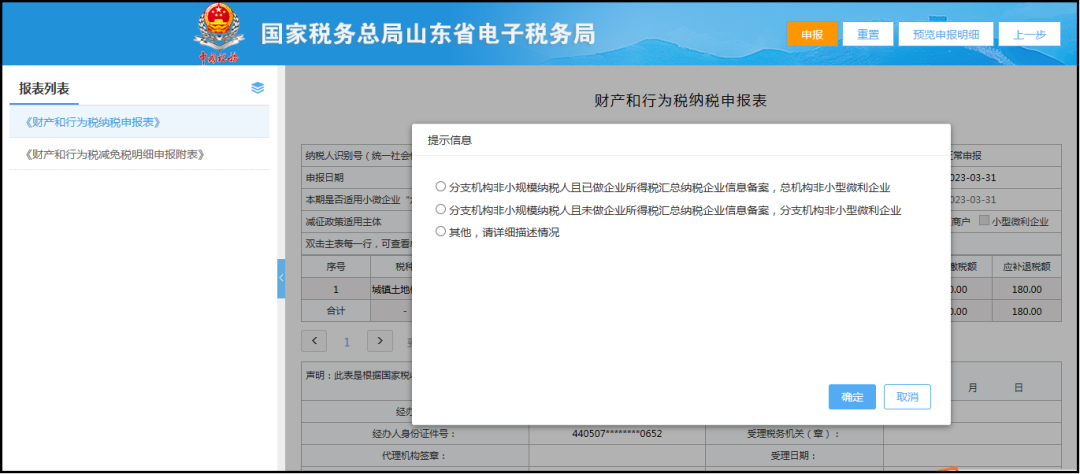Dismiss the dialog with 取消
This screenshot has height=474, width=1080.
(907, 397)
